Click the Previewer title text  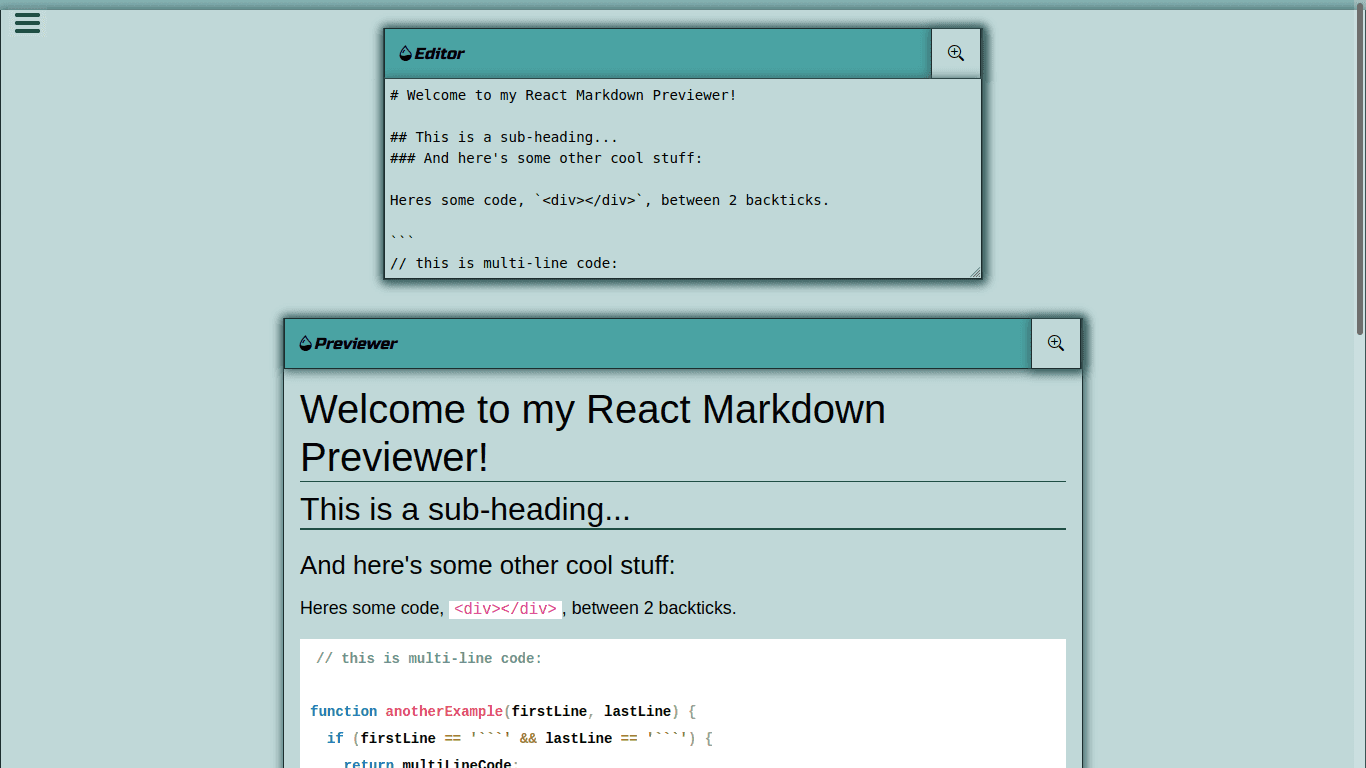click(x=356, y=344)
